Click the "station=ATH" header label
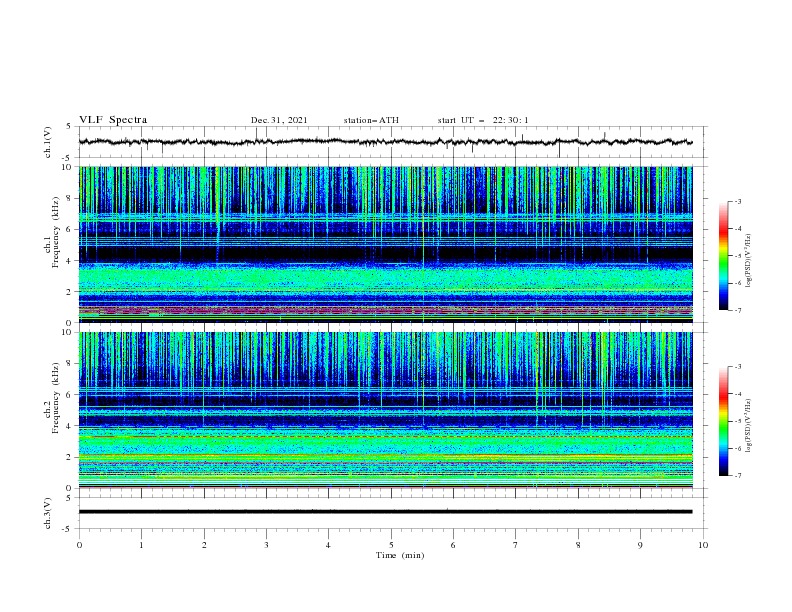 pos(371,120)
